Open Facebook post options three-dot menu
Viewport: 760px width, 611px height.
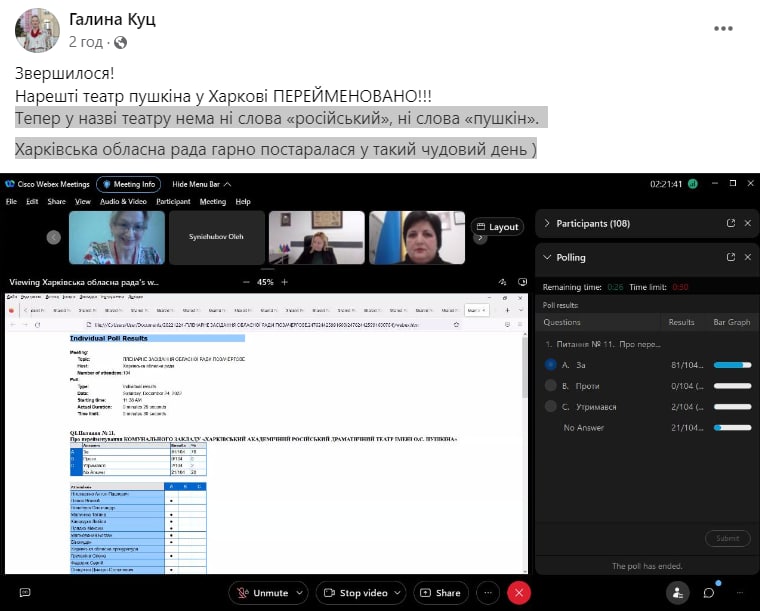pyautogui.click(x=723, y=29)
